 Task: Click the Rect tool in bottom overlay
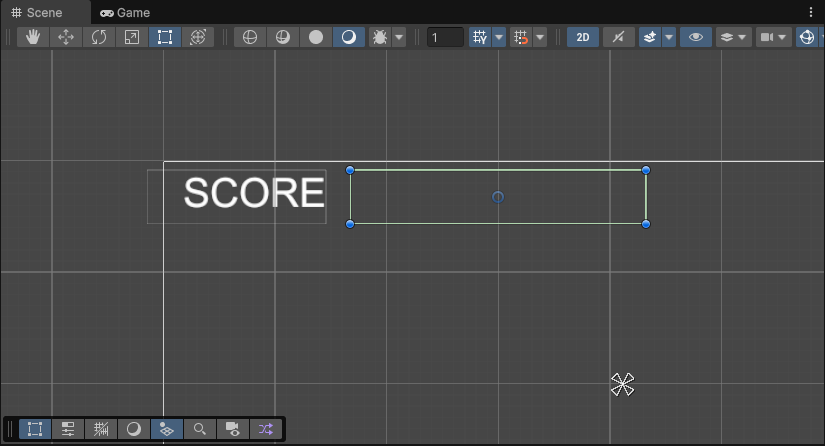coord(35,429)
